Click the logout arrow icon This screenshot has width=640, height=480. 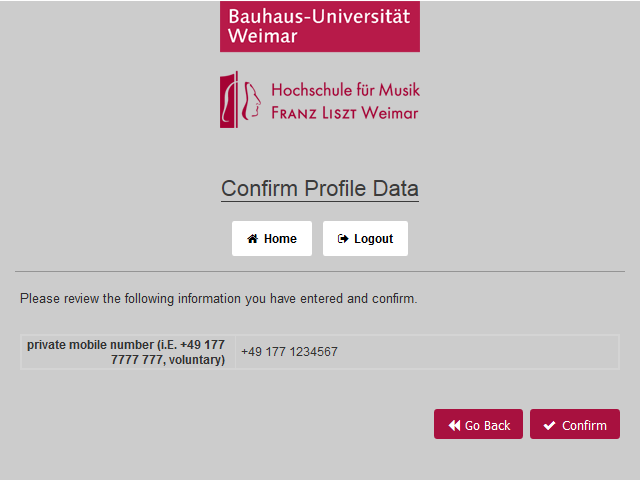343,239
